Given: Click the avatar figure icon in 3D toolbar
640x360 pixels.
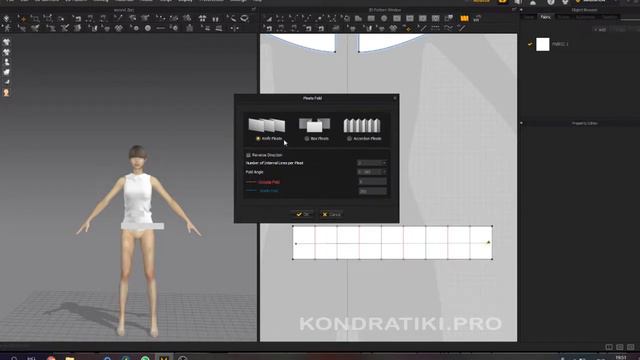Looking at the screenshot, I should click(x=7, y=28).
